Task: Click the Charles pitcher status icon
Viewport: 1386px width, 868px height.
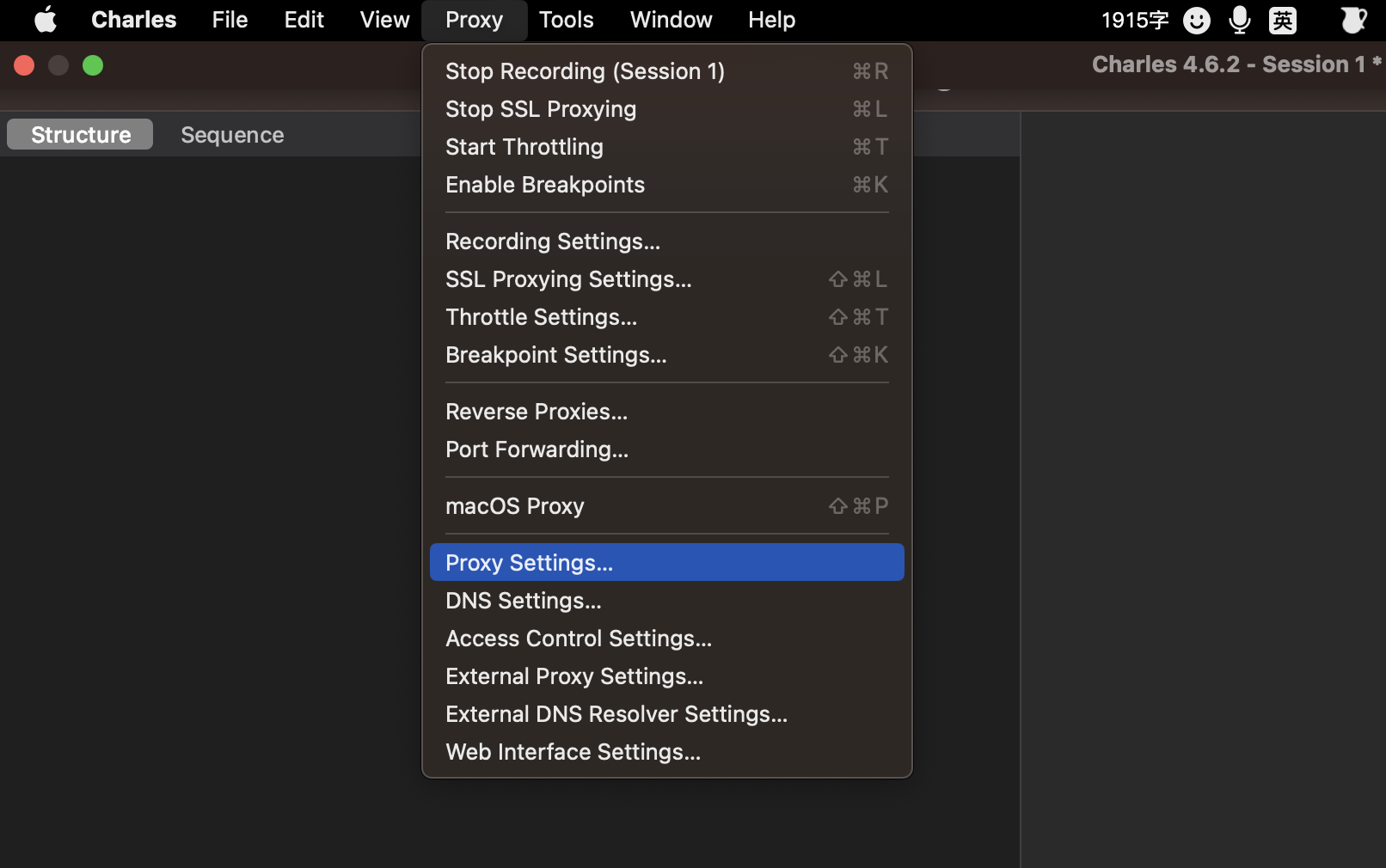Action: point(1353,20)
